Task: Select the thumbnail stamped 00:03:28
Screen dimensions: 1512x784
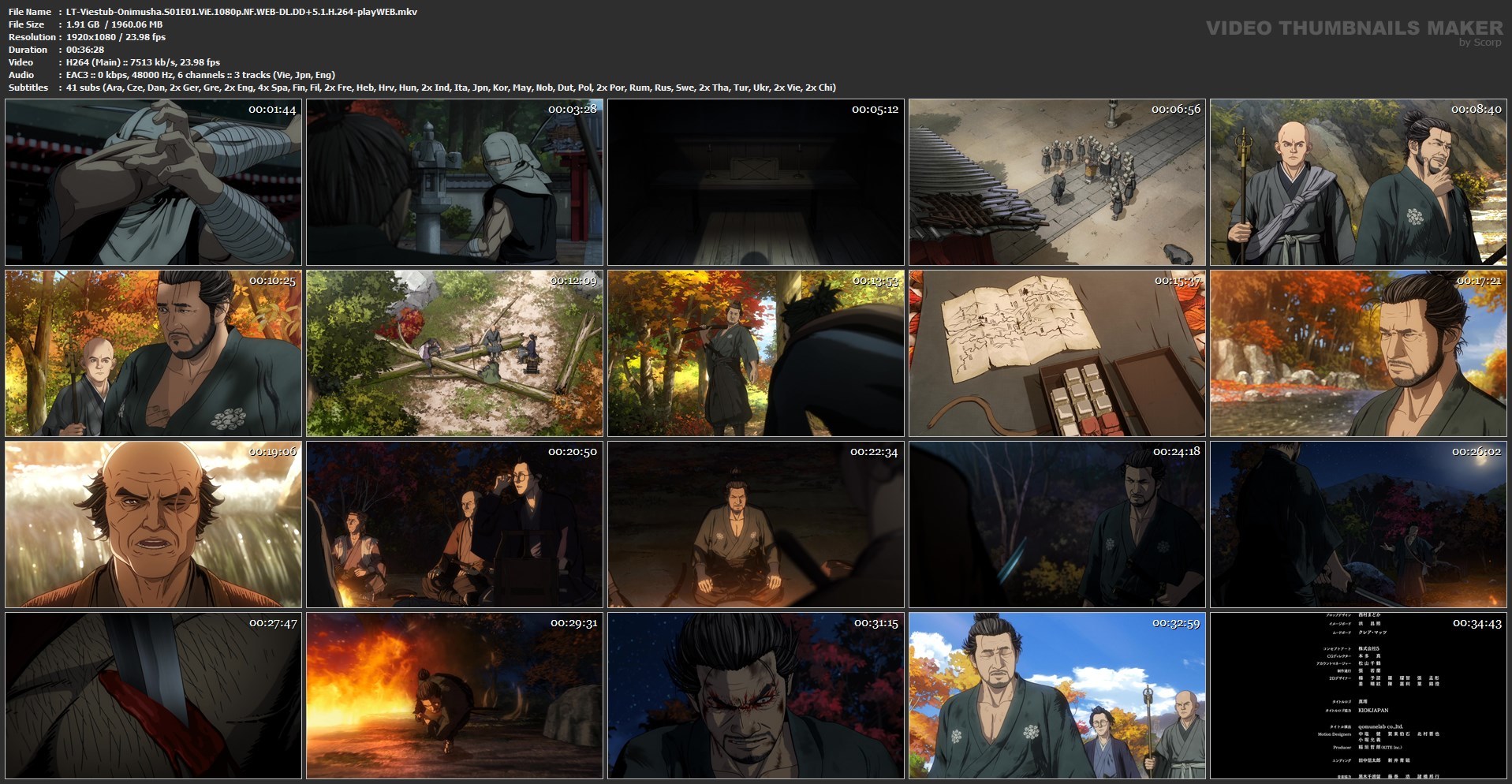Action: pos(454,182)
